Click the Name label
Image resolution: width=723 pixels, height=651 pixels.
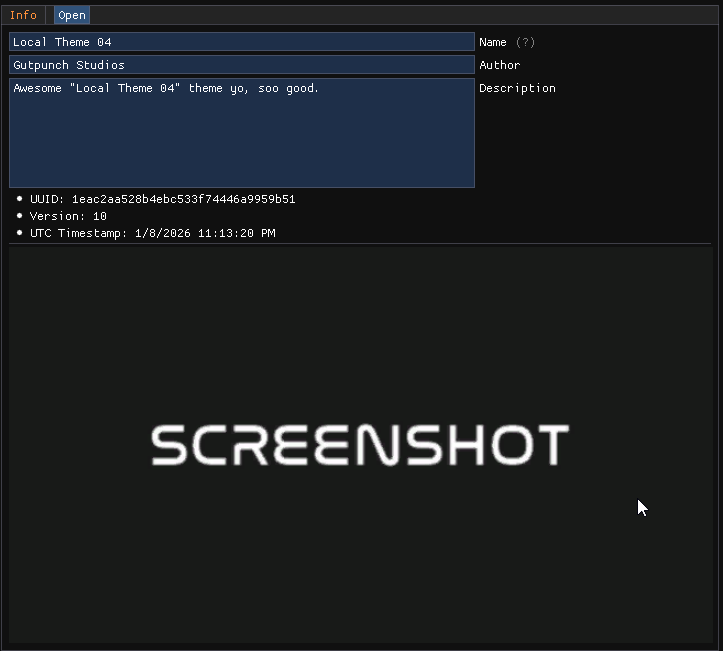493,42
